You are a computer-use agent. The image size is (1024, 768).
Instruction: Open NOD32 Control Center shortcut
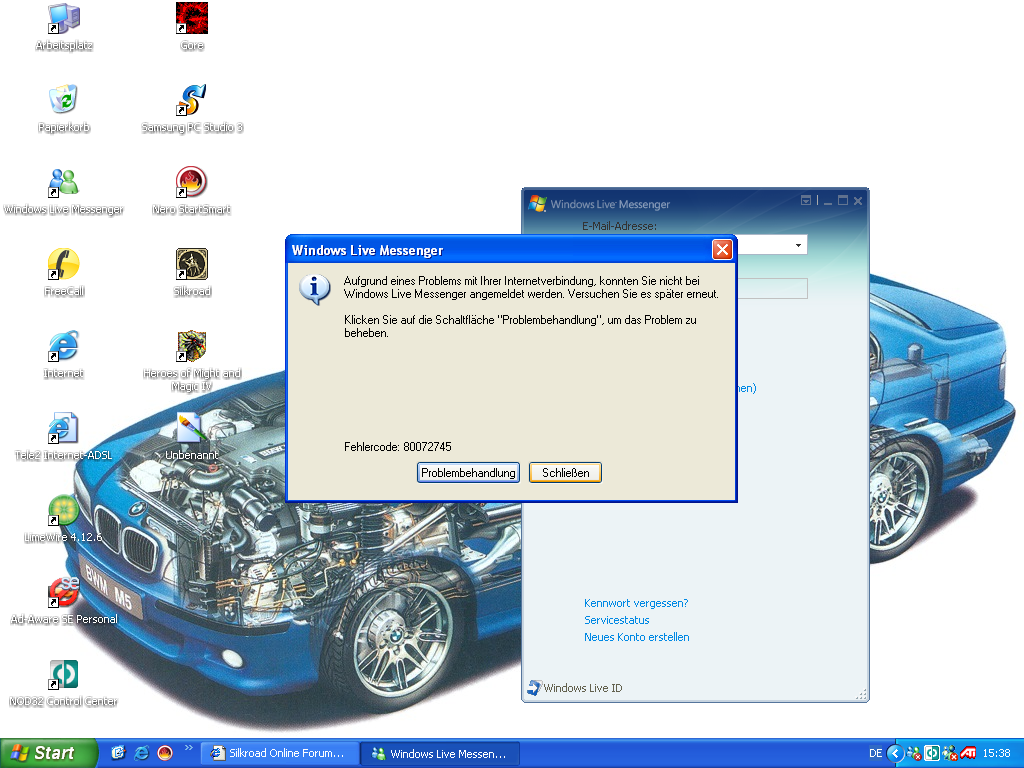coord(64,674)
